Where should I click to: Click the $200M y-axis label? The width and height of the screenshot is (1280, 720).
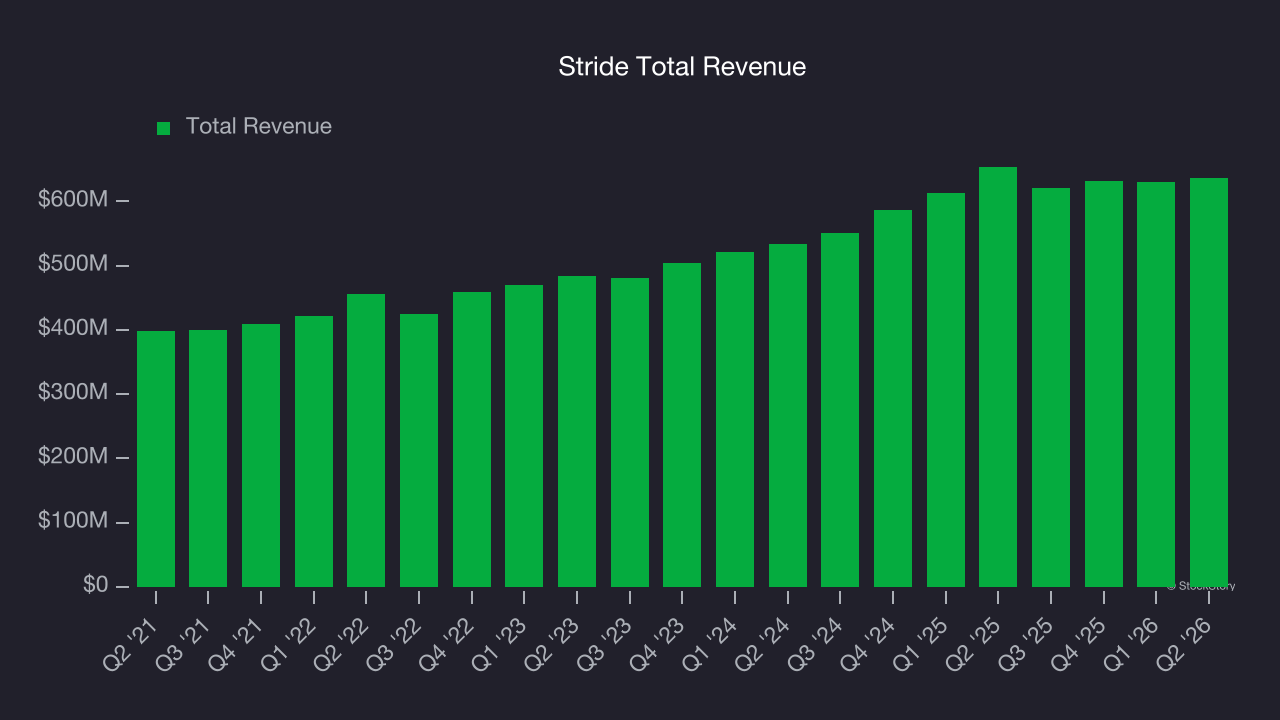click(73, 456)
